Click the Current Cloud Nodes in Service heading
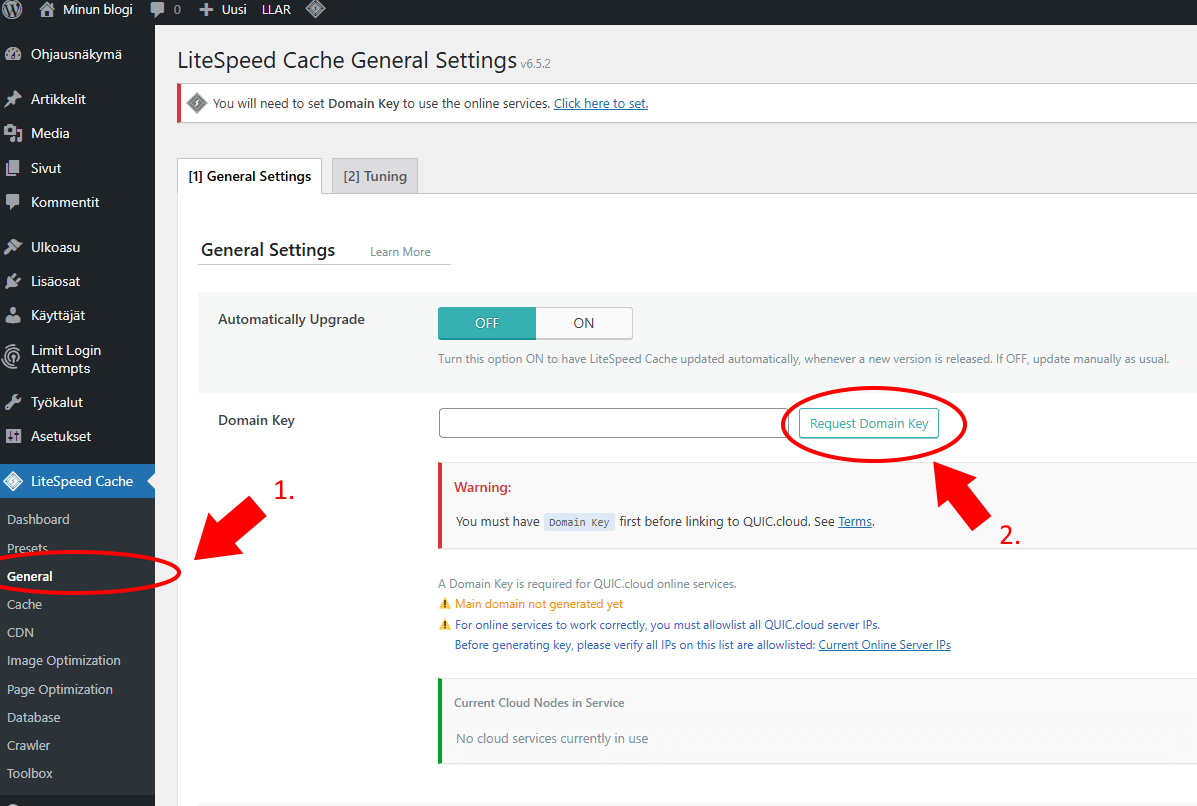This screenshot has width=1197, height=806. point(539,703)
